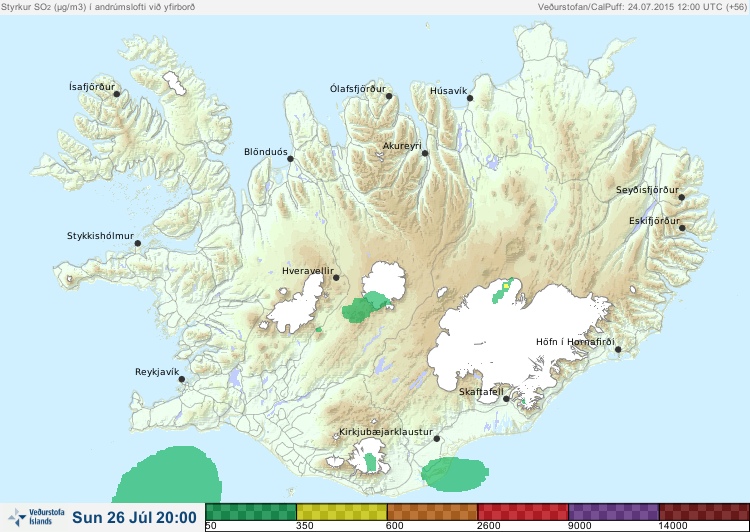Click the 'Hveravellir' map label

(308, 271)
